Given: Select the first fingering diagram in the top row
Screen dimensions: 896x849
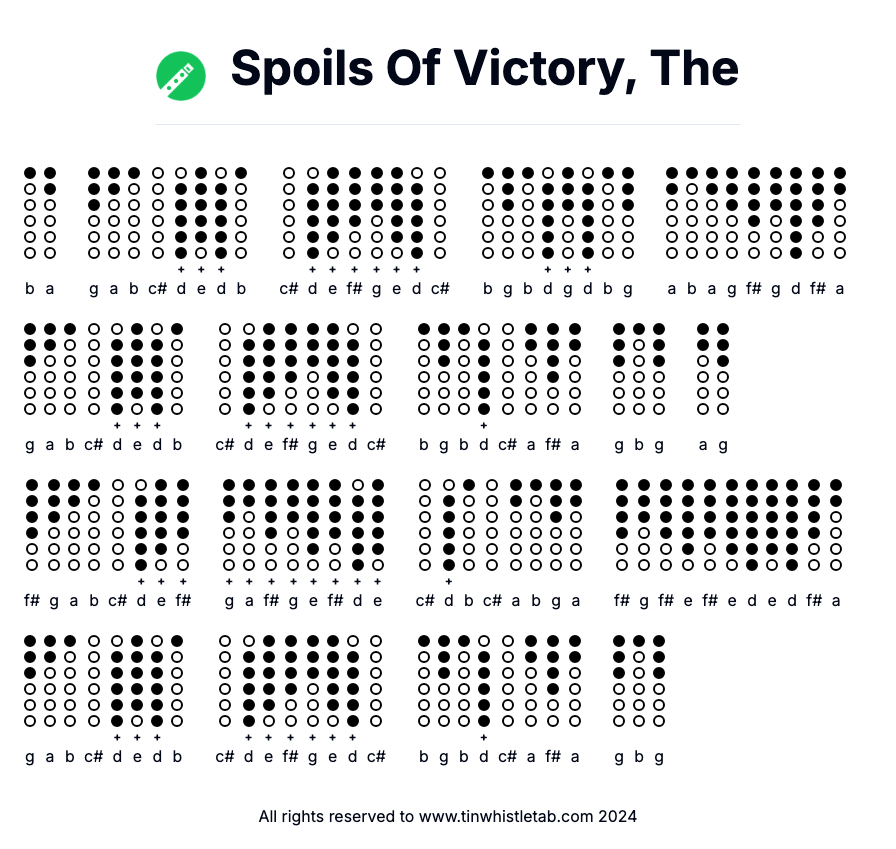Looking at the screenshot, I should (x=30, y=213).
